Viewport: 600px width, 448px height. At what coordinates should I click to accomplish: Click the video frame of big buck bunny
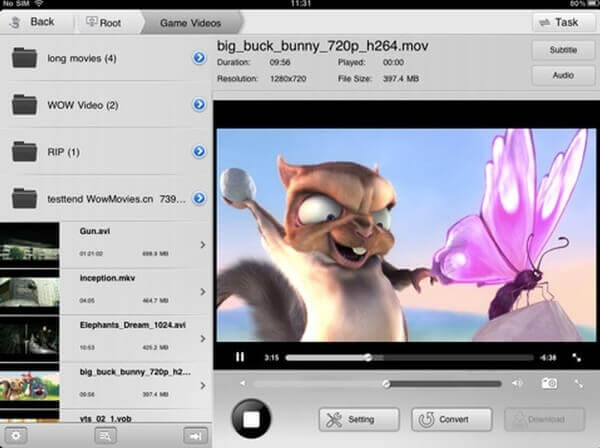[x=406, y=235]
